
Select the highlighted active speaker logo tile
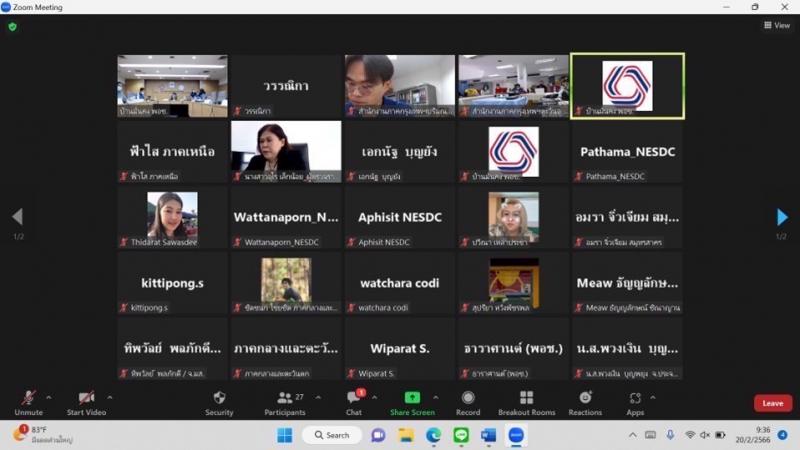(628, 86)
